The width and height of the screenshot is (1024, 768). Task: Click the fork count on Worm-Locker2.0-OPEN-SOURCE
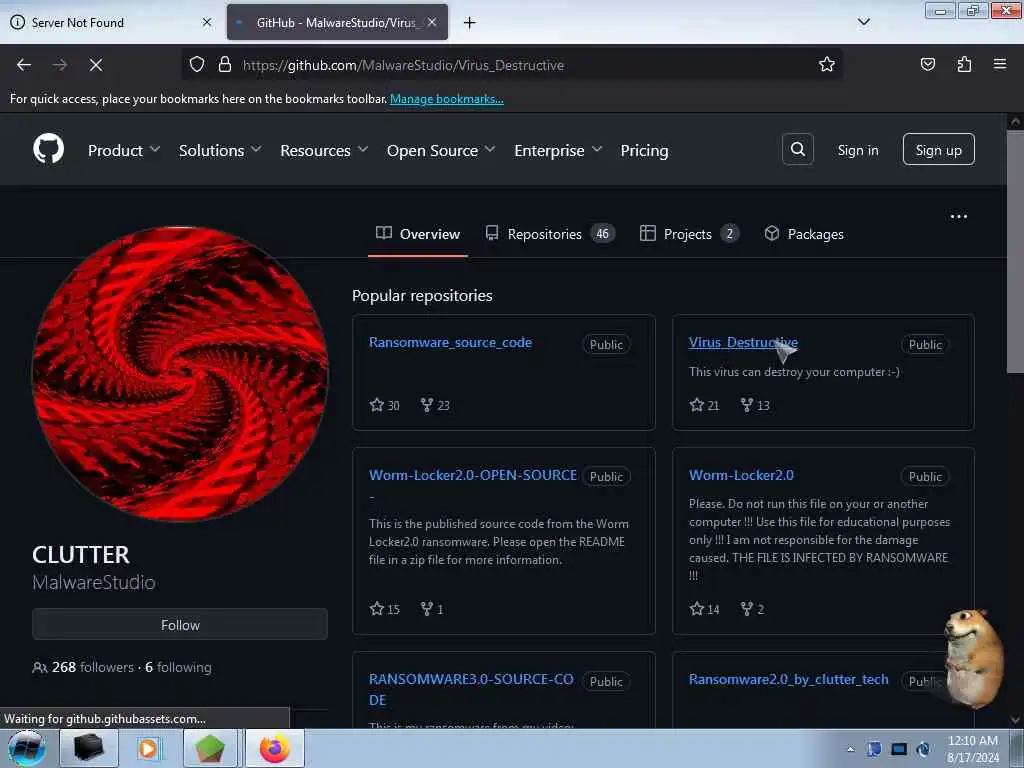pos(432,609)
